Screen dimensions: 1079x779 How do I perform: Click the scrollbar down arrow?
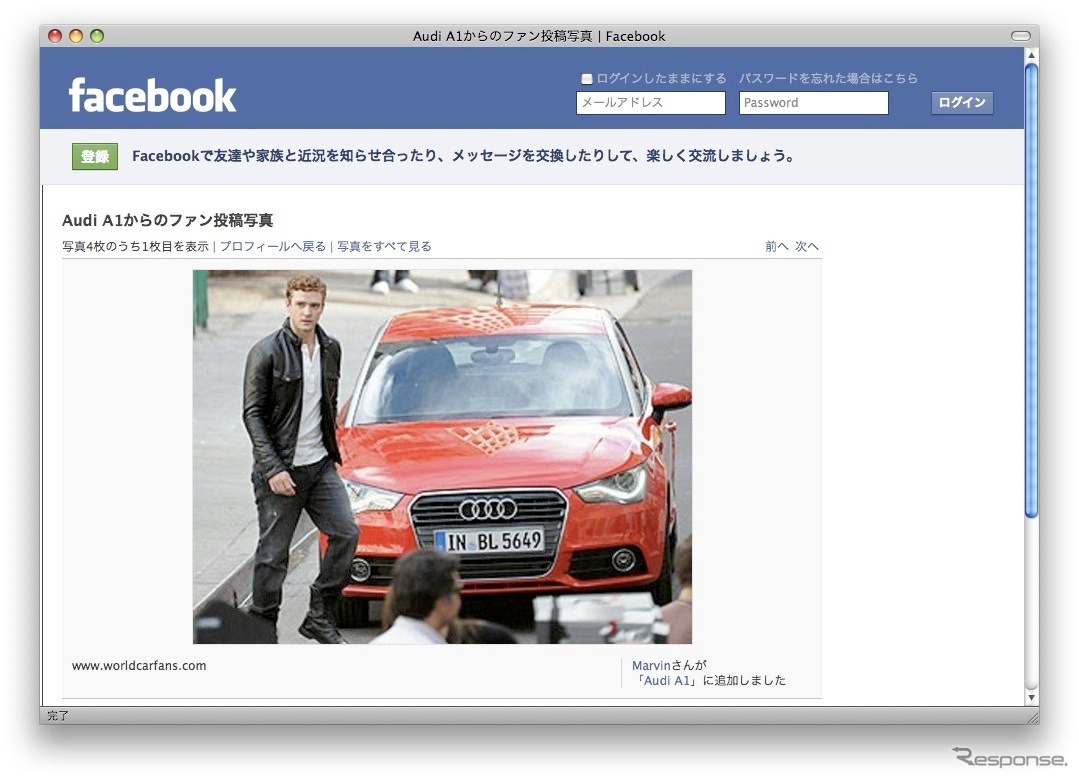[1031, 697]
